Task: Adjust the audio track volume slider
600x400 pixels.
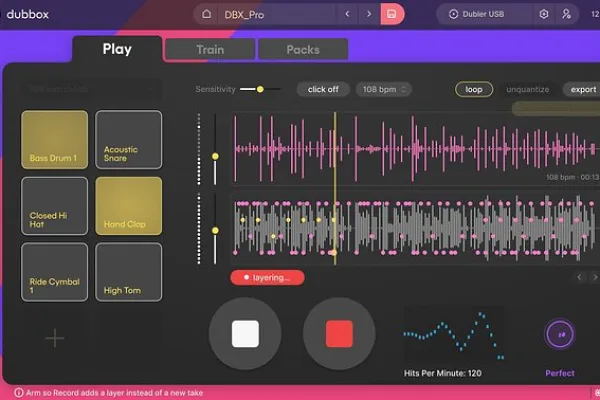Action: tap(215, 156)
